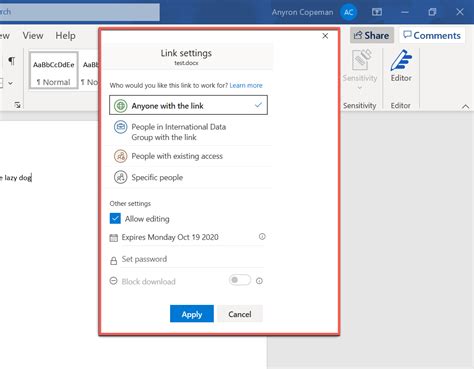Click the globe icon for Anyone link
The image size is (474, 369).
pos(120,106)
